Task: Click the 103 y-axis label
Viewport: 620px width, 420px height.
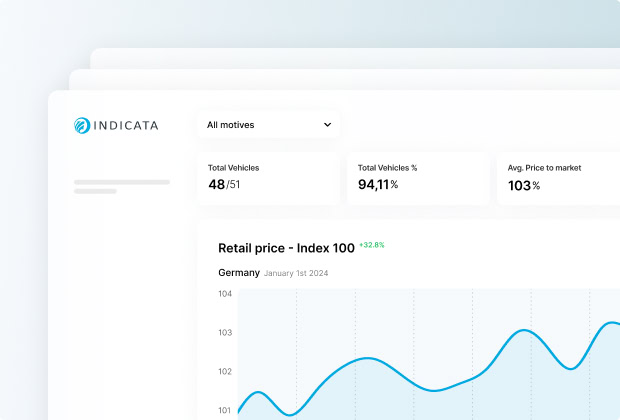Action: pos(225,333)
